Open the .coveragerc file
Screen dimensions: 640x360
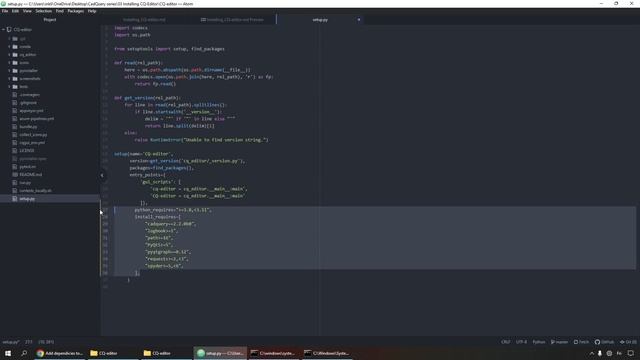[x=29, y=95]
